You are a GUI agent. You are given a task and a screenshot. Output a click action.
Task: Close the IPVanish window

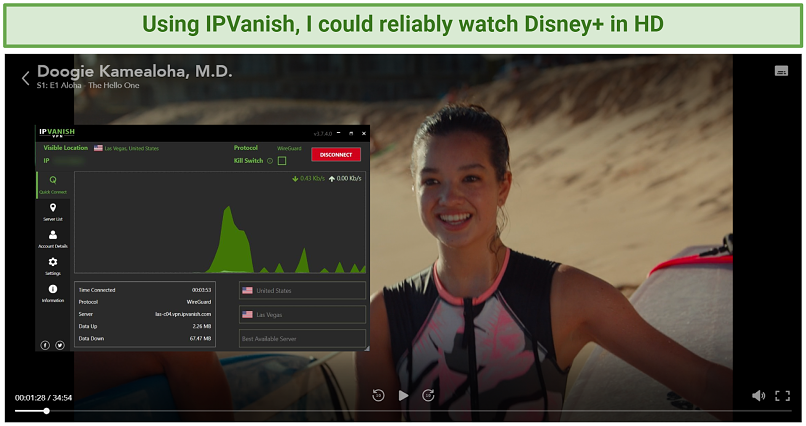(364, 133)
